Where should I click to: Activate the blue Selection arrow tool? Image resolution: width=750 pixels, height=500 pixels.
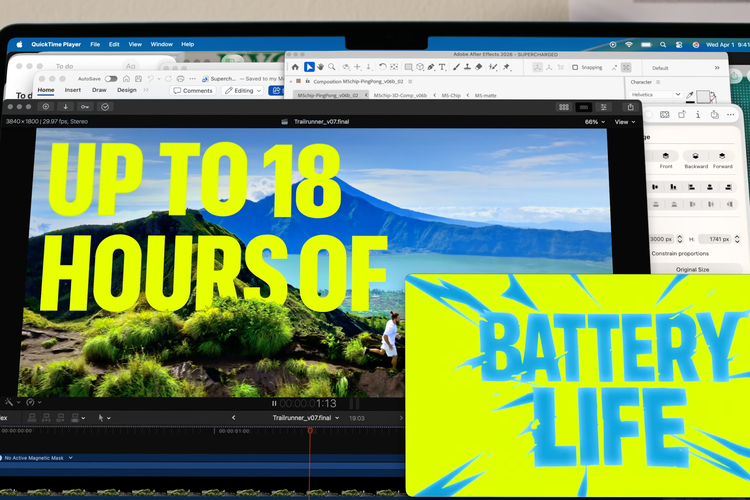click(309, 67)
